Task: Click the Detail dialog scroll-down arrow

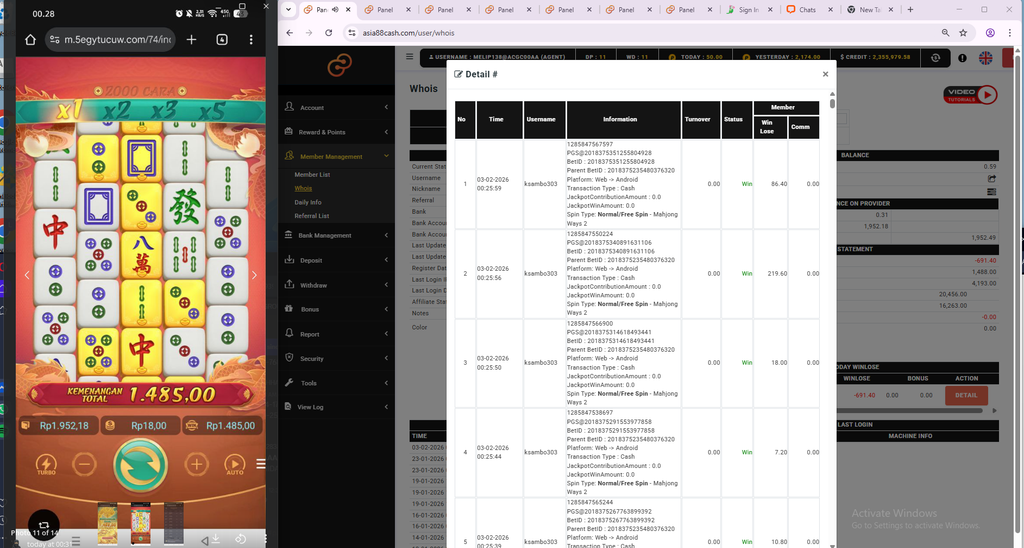Action: click(x=832, y=545)
